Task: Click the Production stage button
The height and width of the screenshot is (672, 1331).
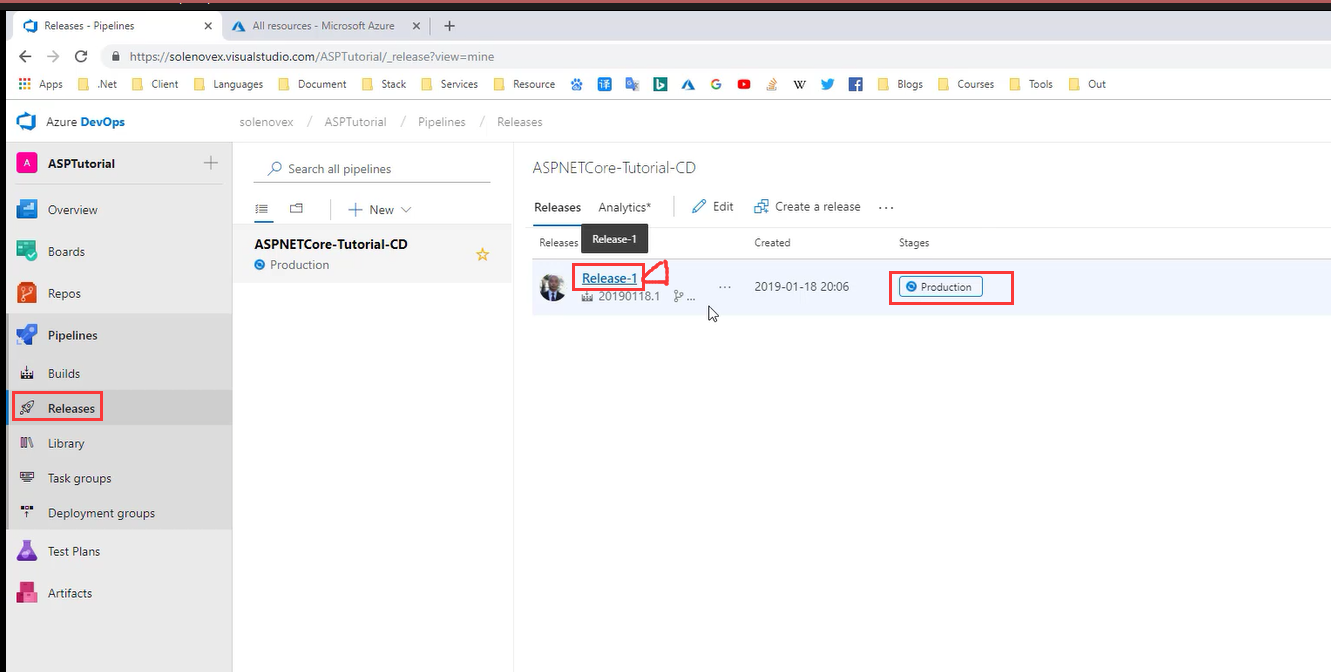Action: (x=941, y=287)
